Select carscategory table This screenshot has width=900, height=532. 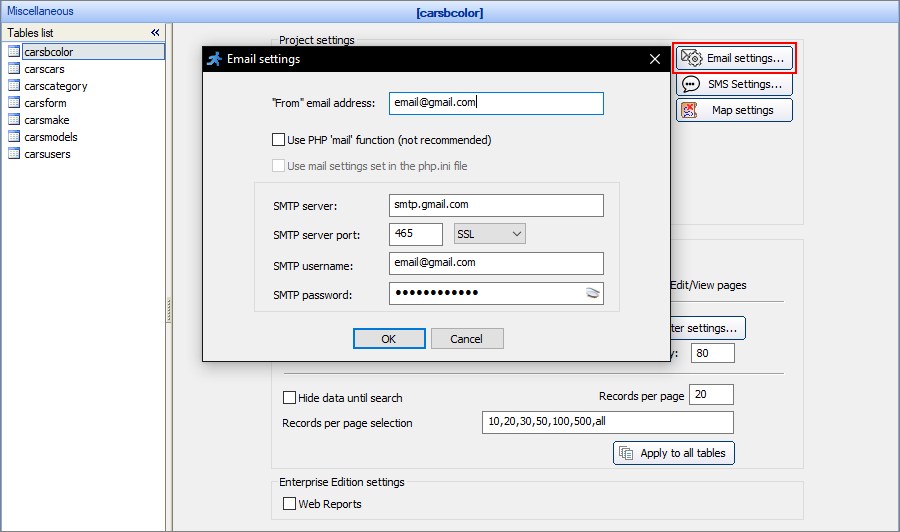56,86
